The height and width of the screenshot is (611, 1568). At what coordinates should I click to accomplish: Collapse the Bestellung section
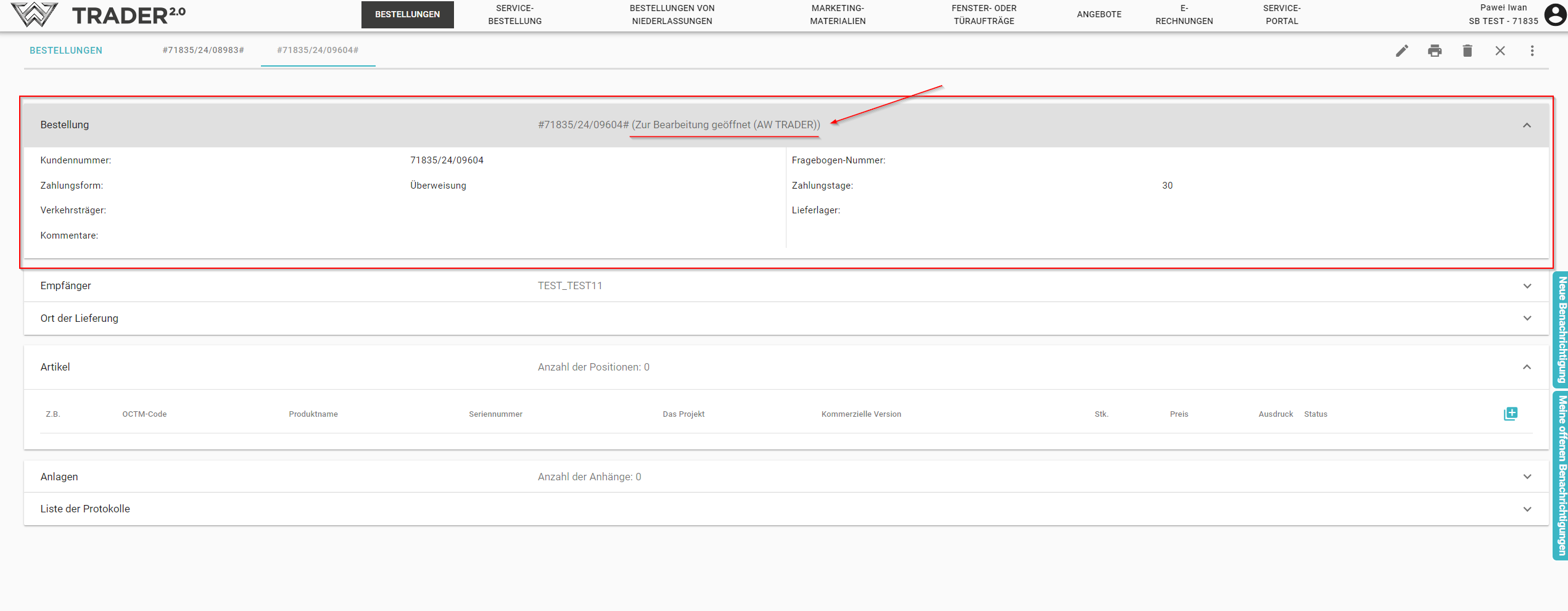click(1527, 125)
